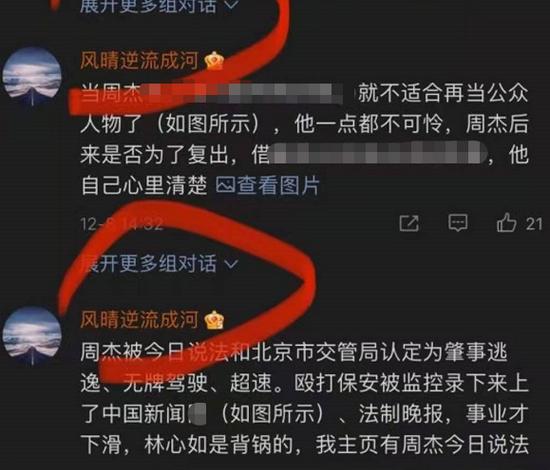The height and width of the screenshot is (470, 550).
Task: Open the first commenter's cloud avatar
Action: coord(32,78)
